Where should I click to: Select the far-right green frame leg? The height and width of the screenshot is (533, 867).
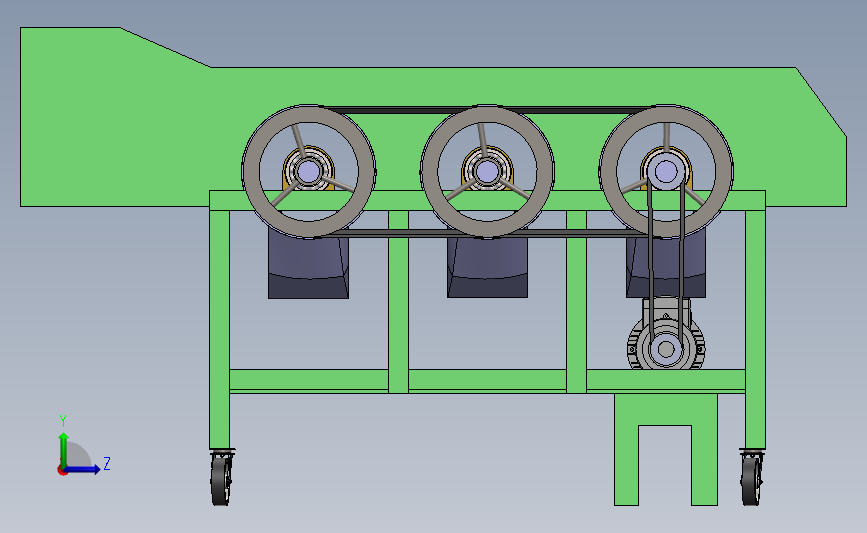coord(755,330)
